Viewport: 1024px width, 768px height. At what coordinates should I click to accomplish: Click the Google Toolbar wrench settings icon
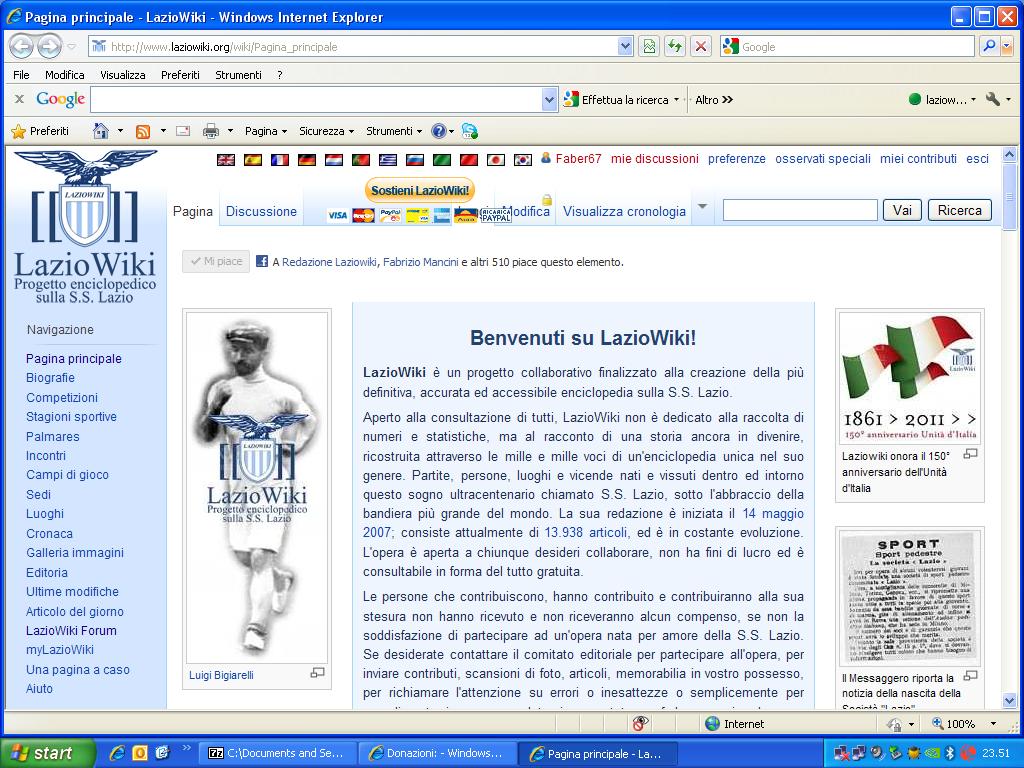coord(993,99)
